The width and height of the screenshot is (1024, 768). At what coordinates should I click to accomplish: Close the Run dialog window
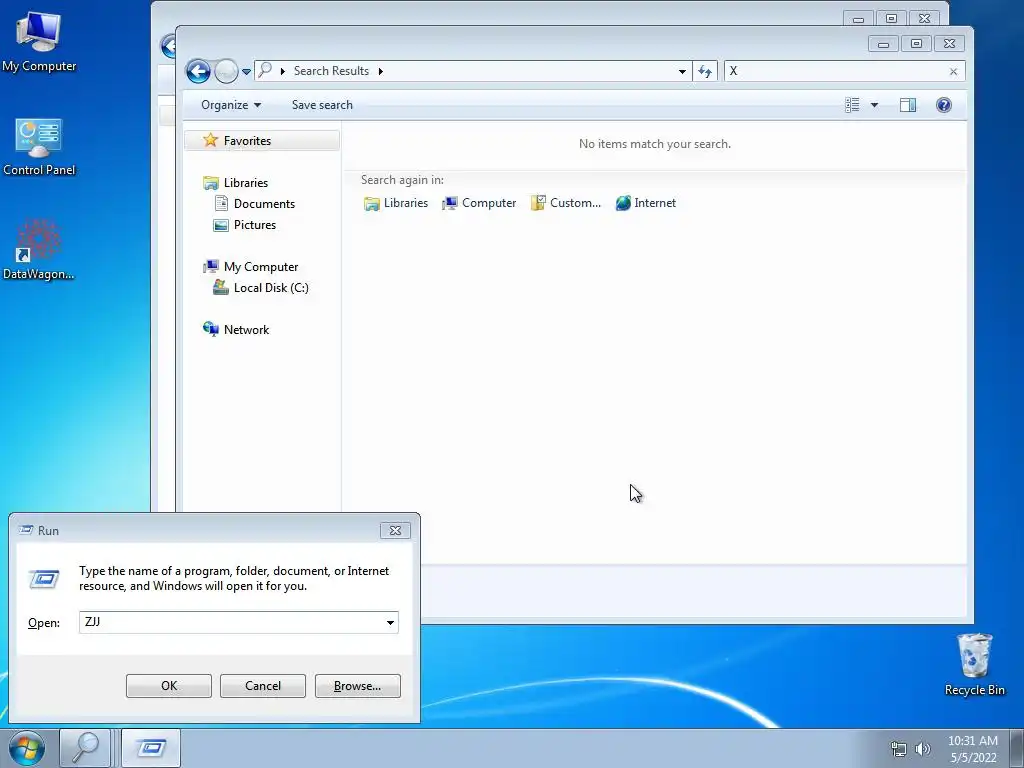395,530
